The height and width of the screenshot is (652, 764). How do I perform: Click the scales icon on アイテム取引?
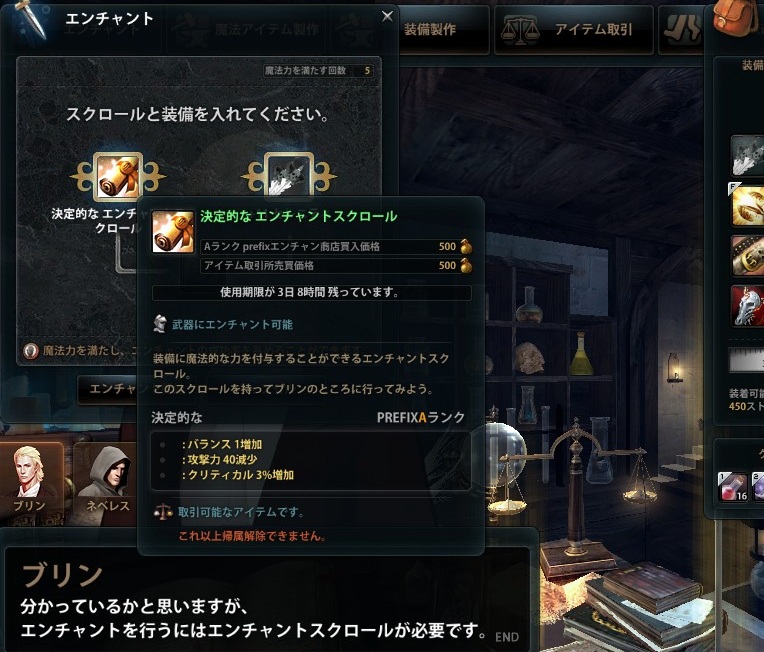[520, 30]
